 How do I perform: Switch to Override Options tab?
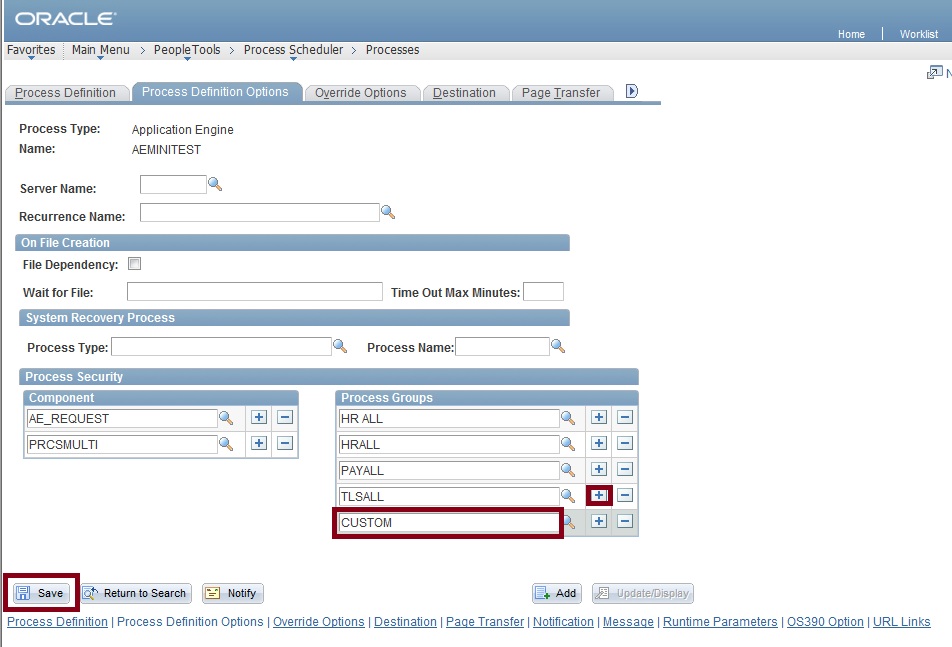pyautogui.click(x=361, y=93)
